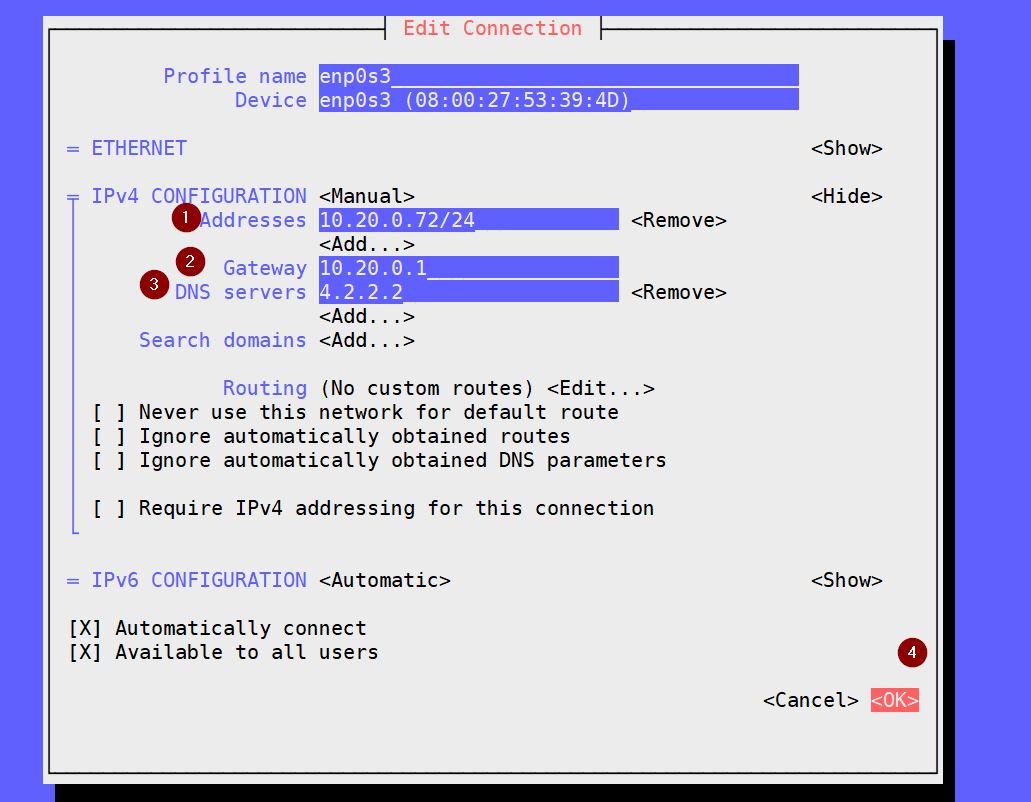The image size is (1031, 802).
Task: Hide the IPv4 CONFIGURATION section
Action: pos(846,196)
